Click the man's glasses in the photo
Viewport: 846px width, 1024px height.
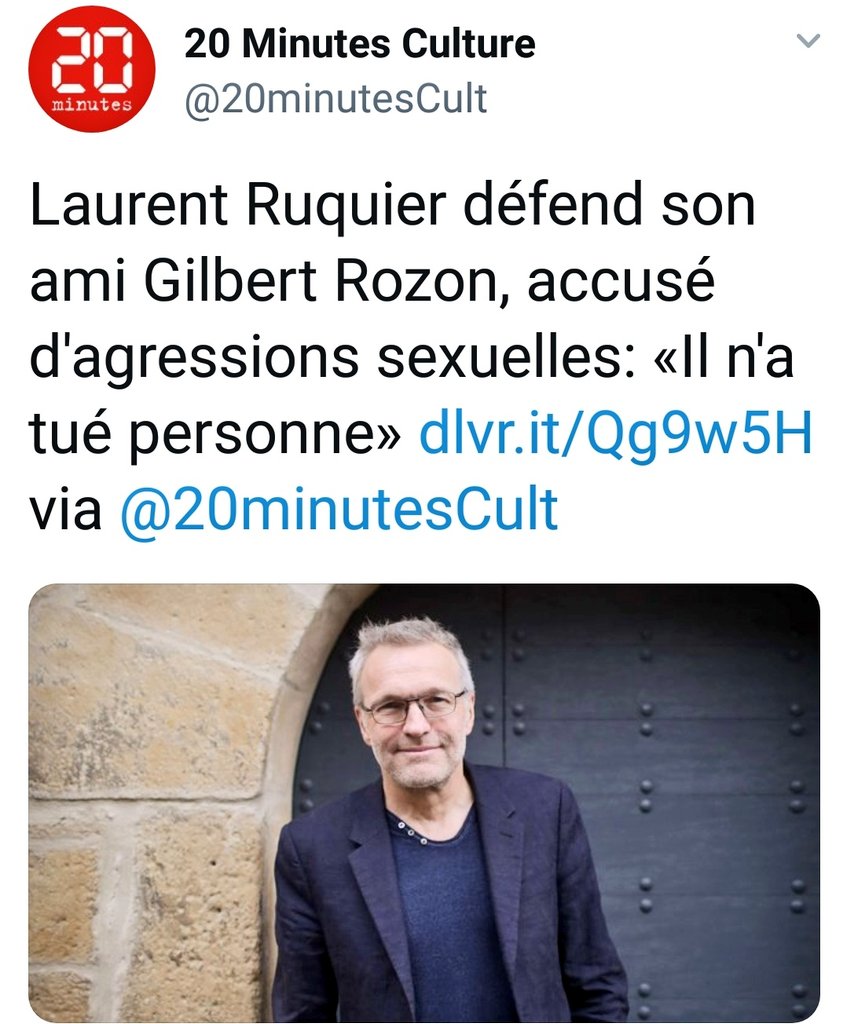pyautogui.click(x=414, y=707)
